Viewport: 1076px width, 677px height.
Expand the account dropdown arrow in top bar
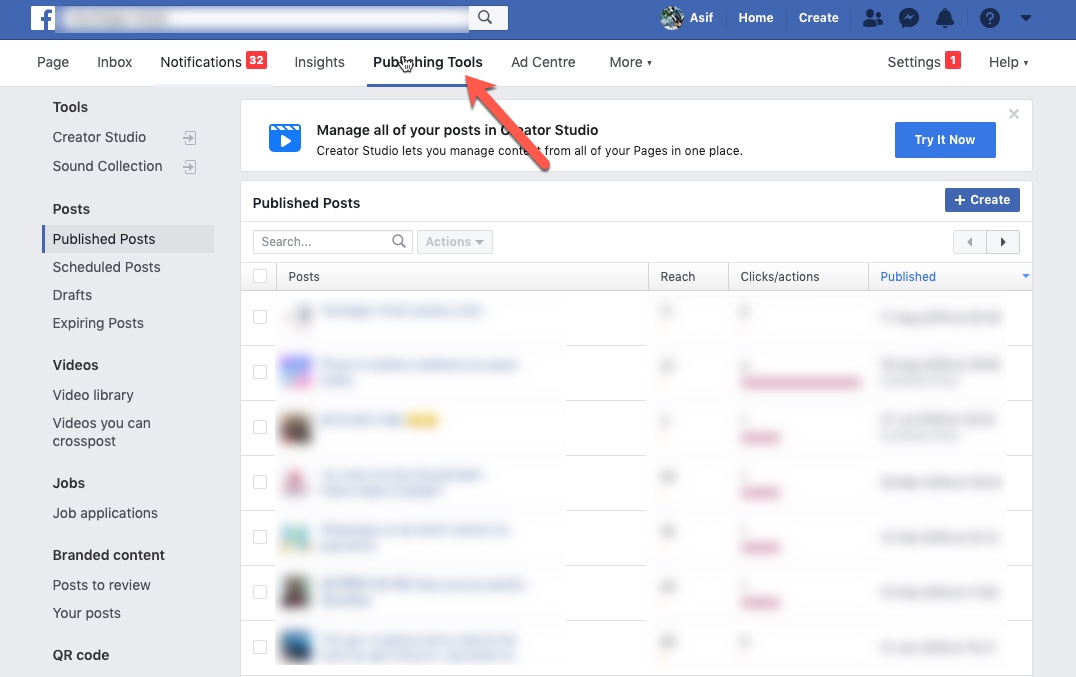point(1026,18)
